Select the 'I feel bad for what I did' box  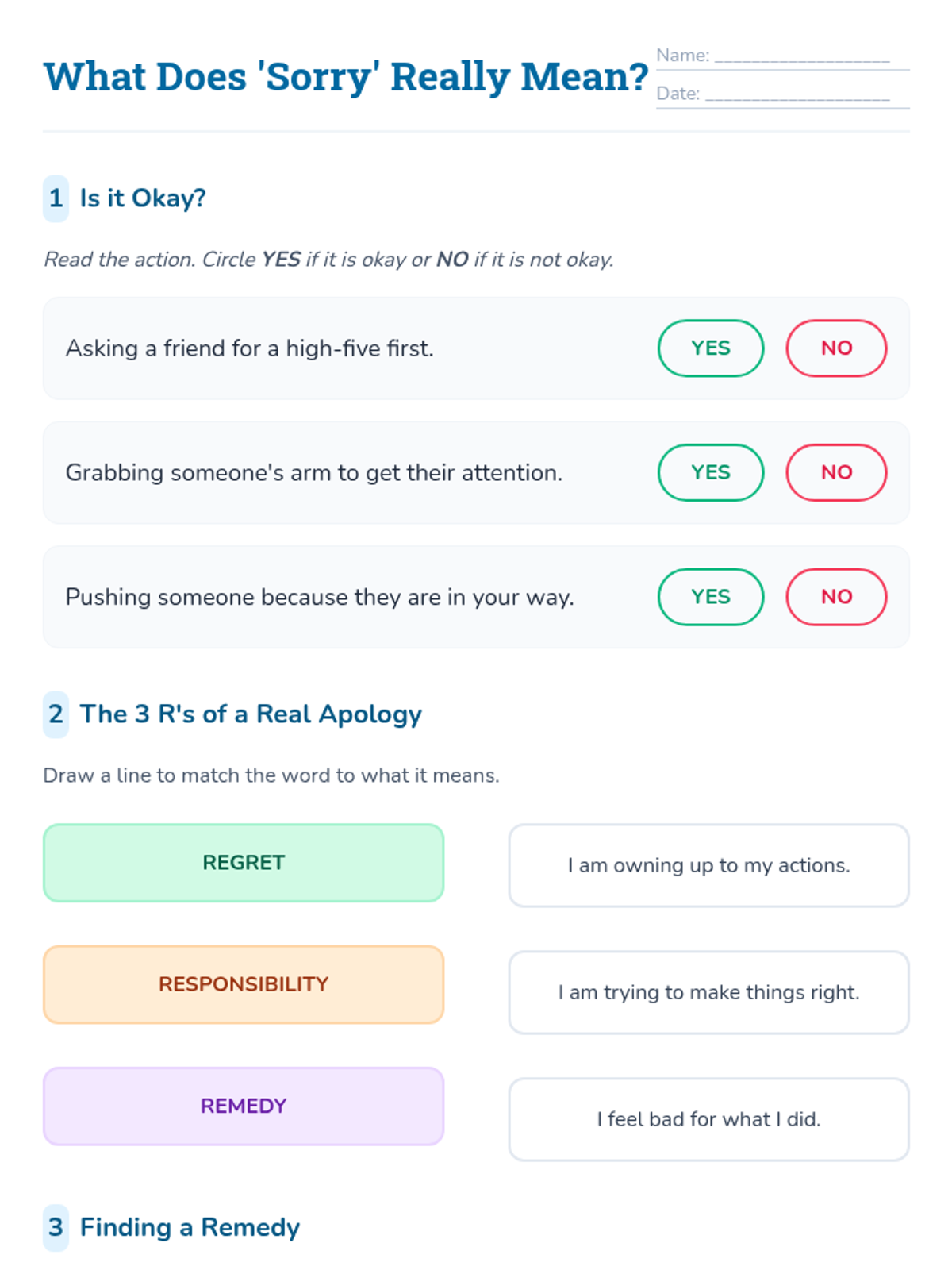point(708,1119)
